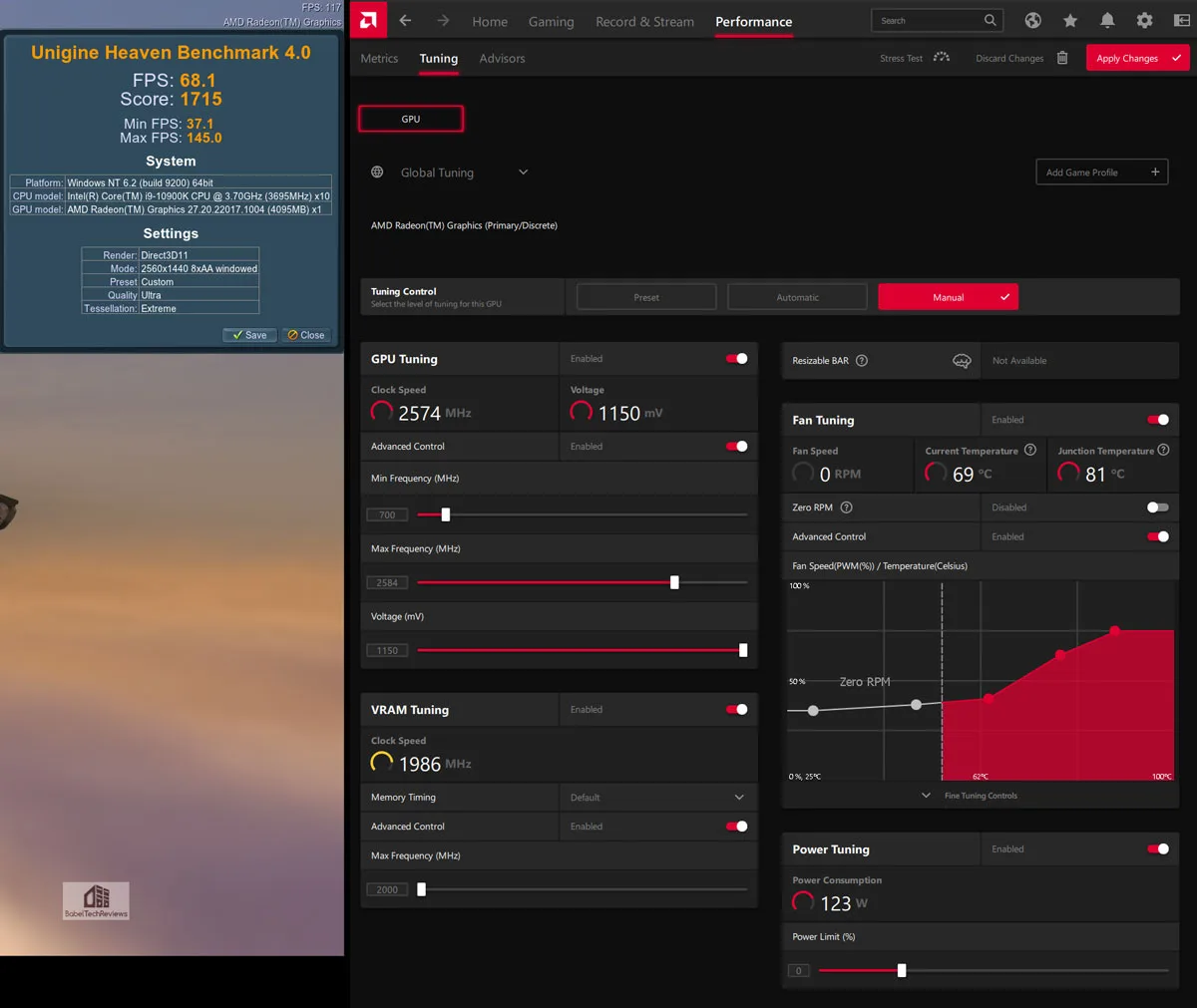This screenshot has height=1008, width=1197.
Task: Click the GPU Voltage slider handle
Action: [743, 650]
